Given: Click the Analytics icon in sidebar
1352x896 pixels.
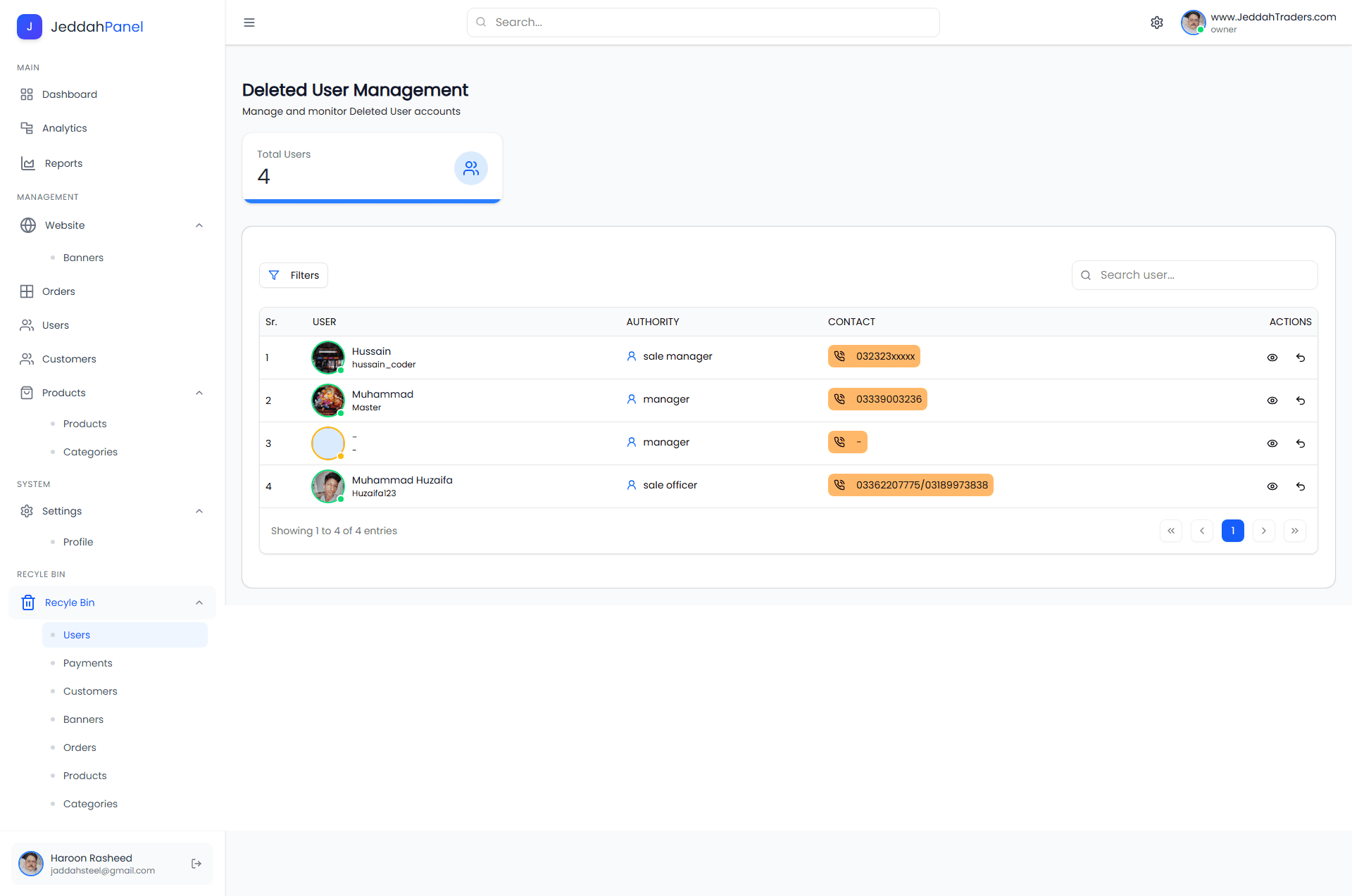Looking at the screenshot, I should point(27,128).
